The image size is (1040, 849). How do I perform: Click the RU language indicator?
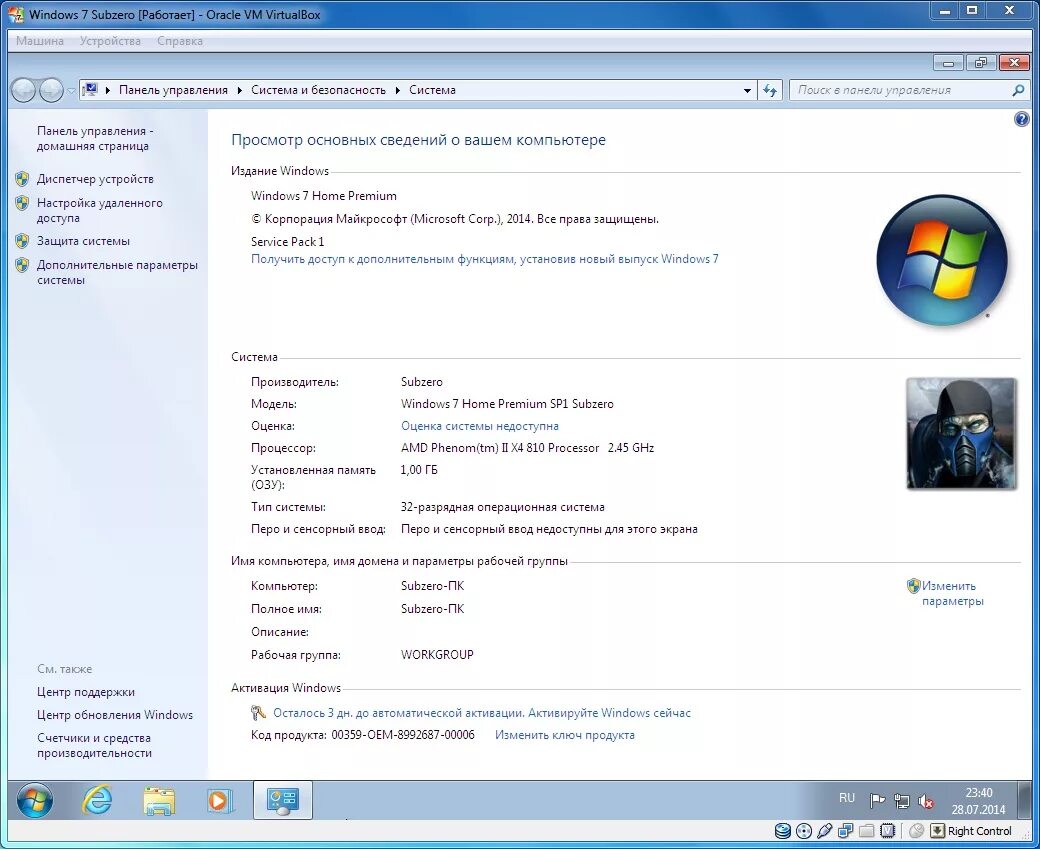pyautogui.click(x=847, y=798)
